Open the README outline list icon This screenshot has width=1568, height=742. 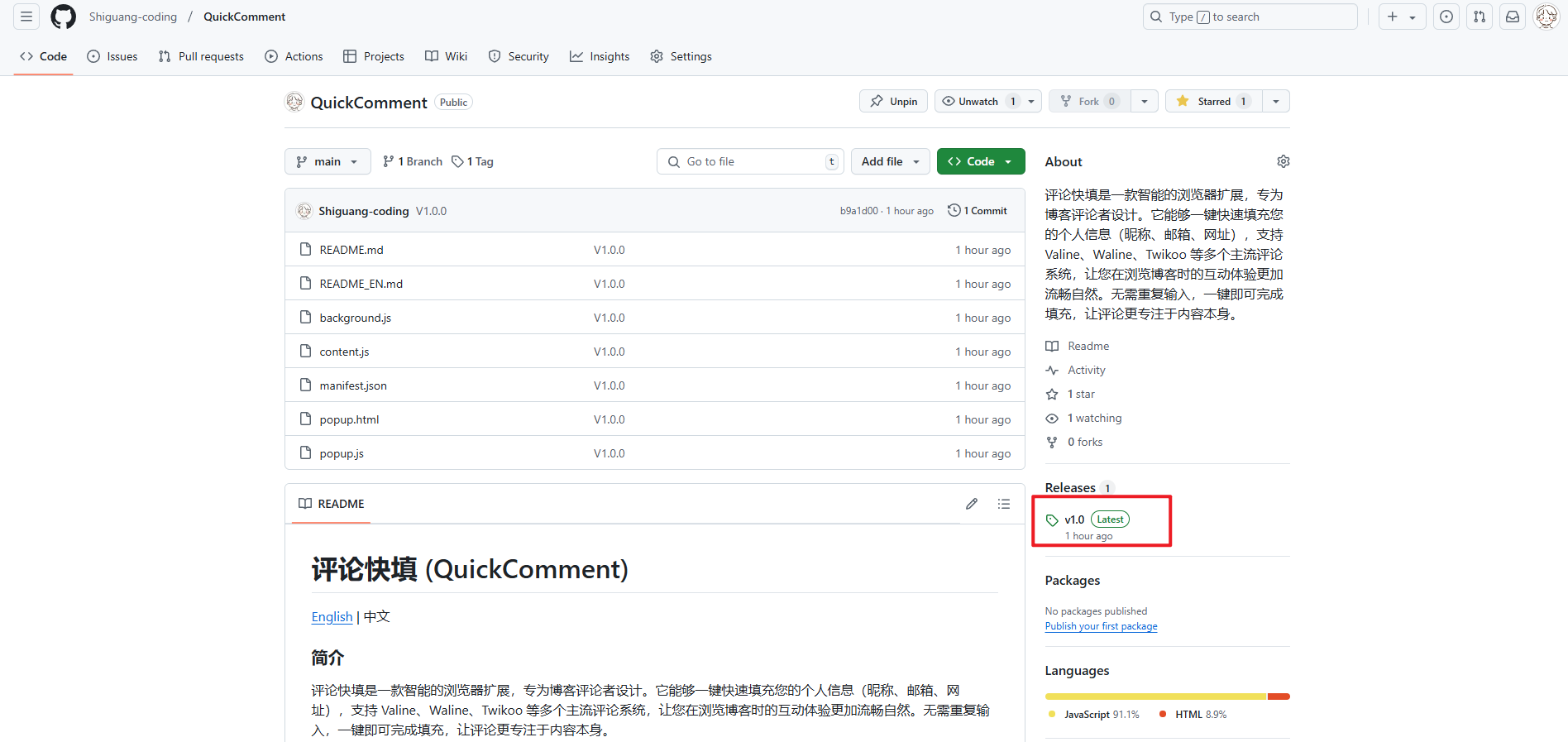tap(1004, 504)
